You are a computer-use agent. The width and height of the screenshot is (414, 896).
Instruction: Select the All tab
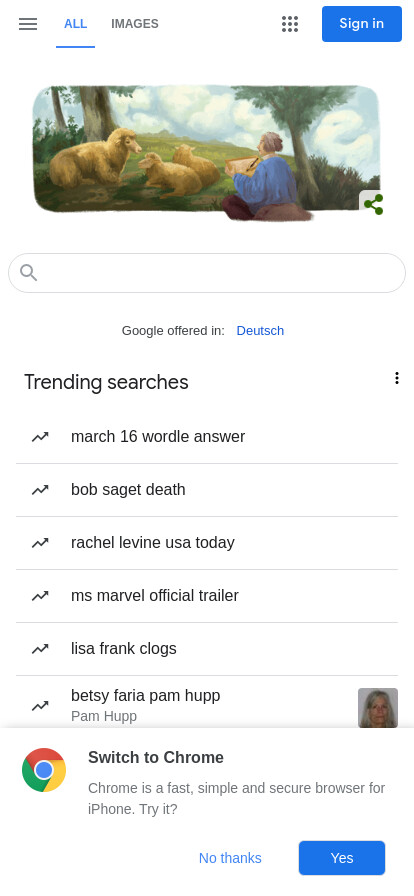pos(75,24)
